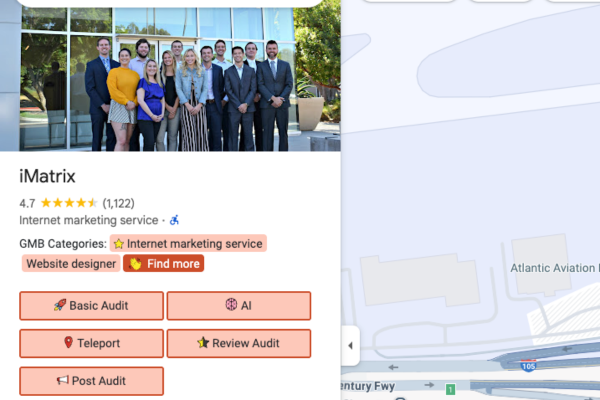Click the Atlantic Aviation map label
Viewport: 600px width, 400px height.
coord(554,268)
